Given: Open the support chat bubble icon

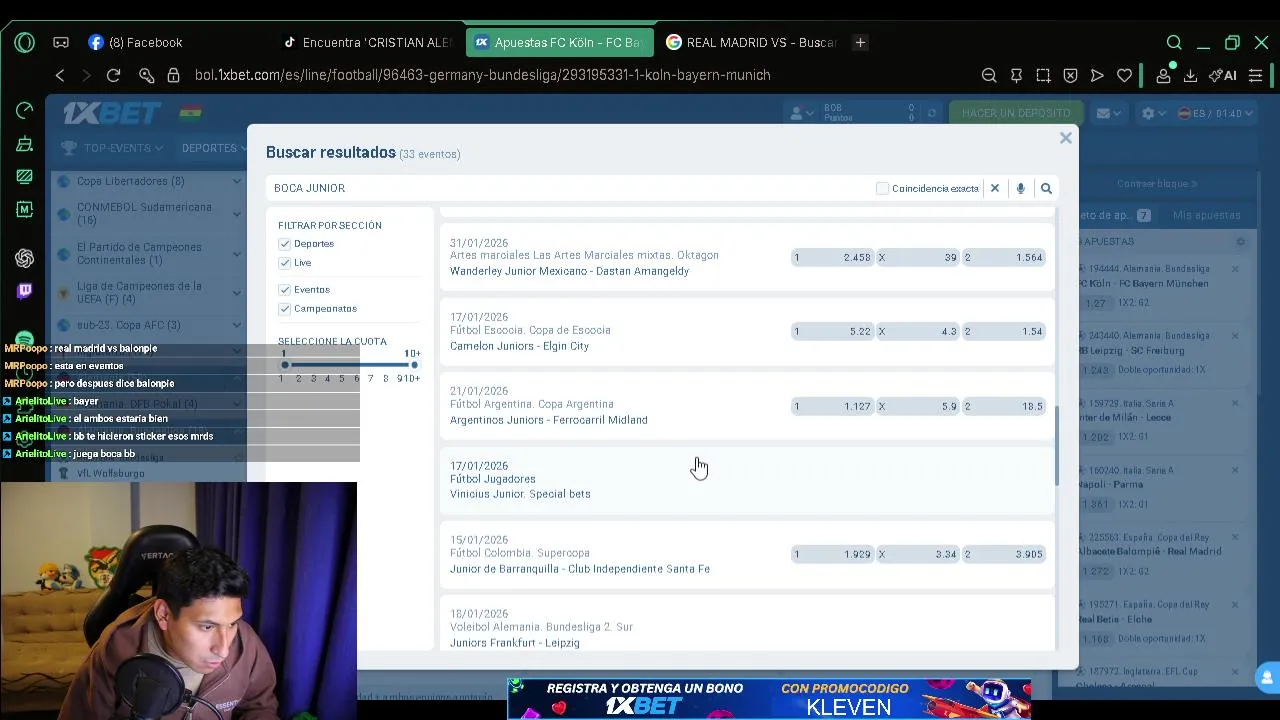Looking at the screenshot, I should click(1268, 676).
